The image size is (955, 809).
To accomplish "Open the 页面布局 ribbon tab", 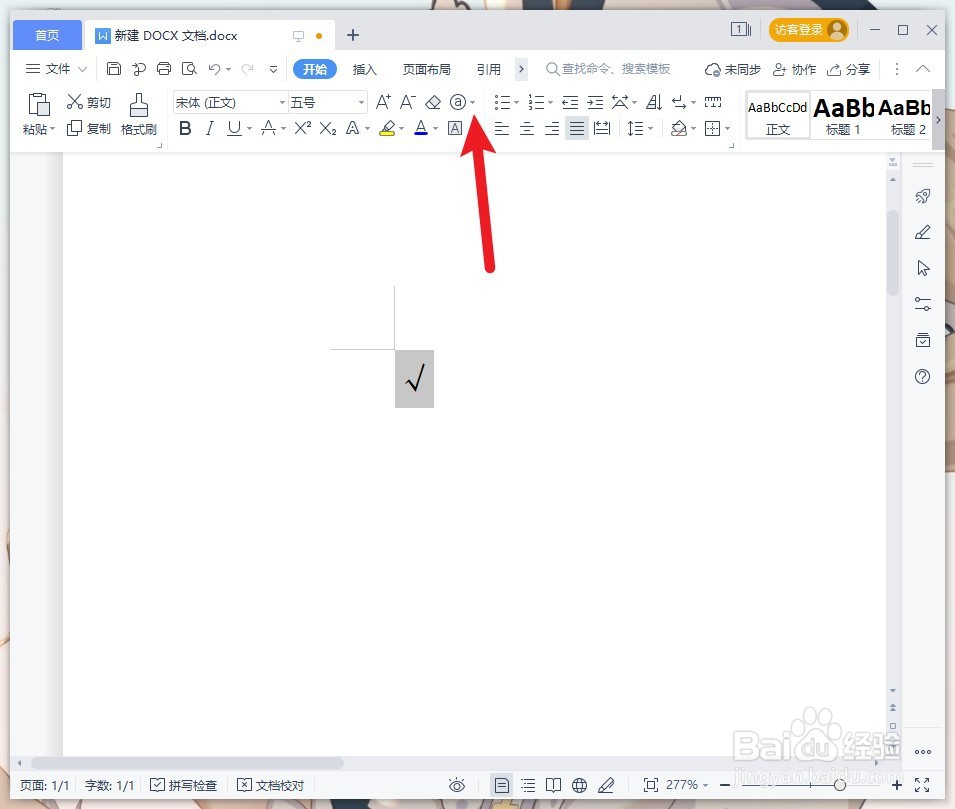I will click(x=427, y=69).
